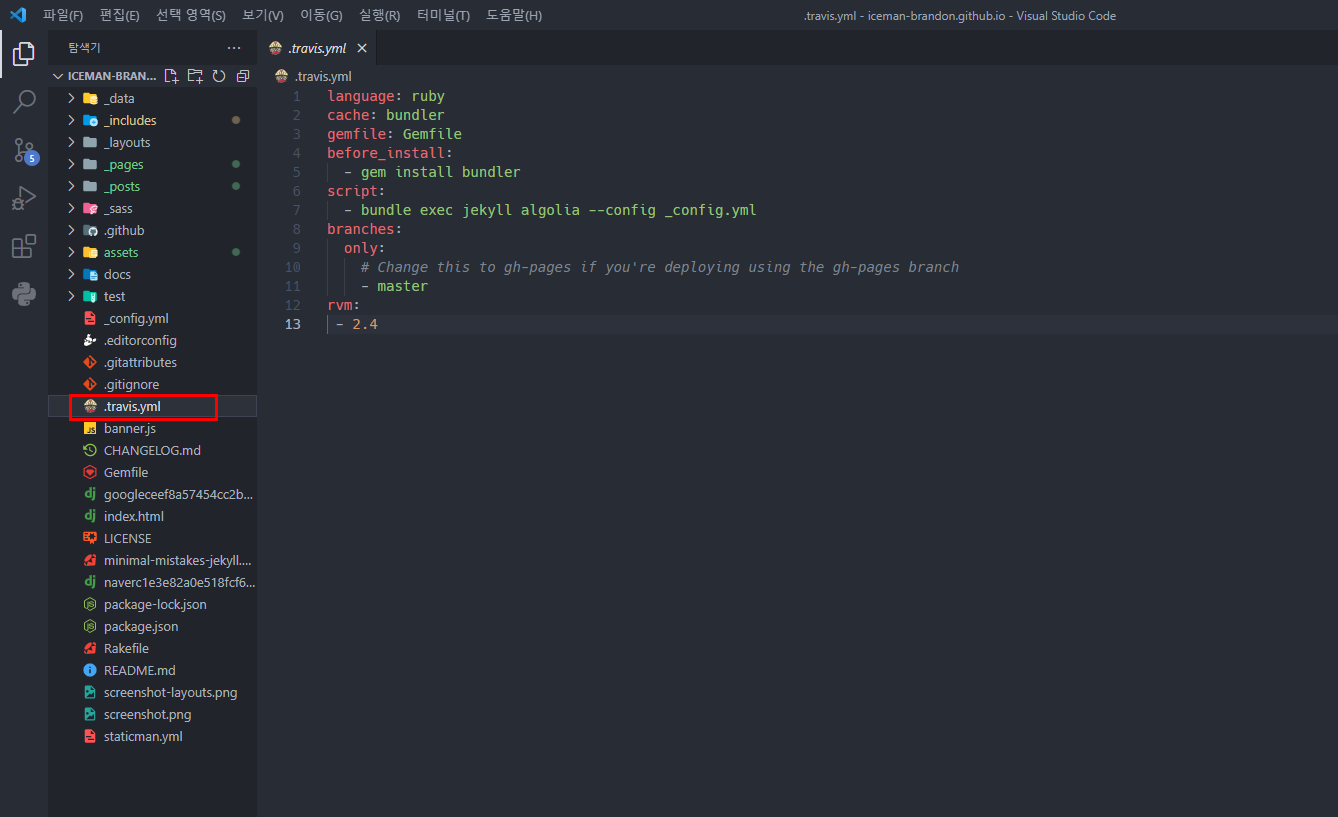The width and height of the screenshot is (1338, 817).
Task: Expand the _posts folder
Action: (x=71, y=186)
